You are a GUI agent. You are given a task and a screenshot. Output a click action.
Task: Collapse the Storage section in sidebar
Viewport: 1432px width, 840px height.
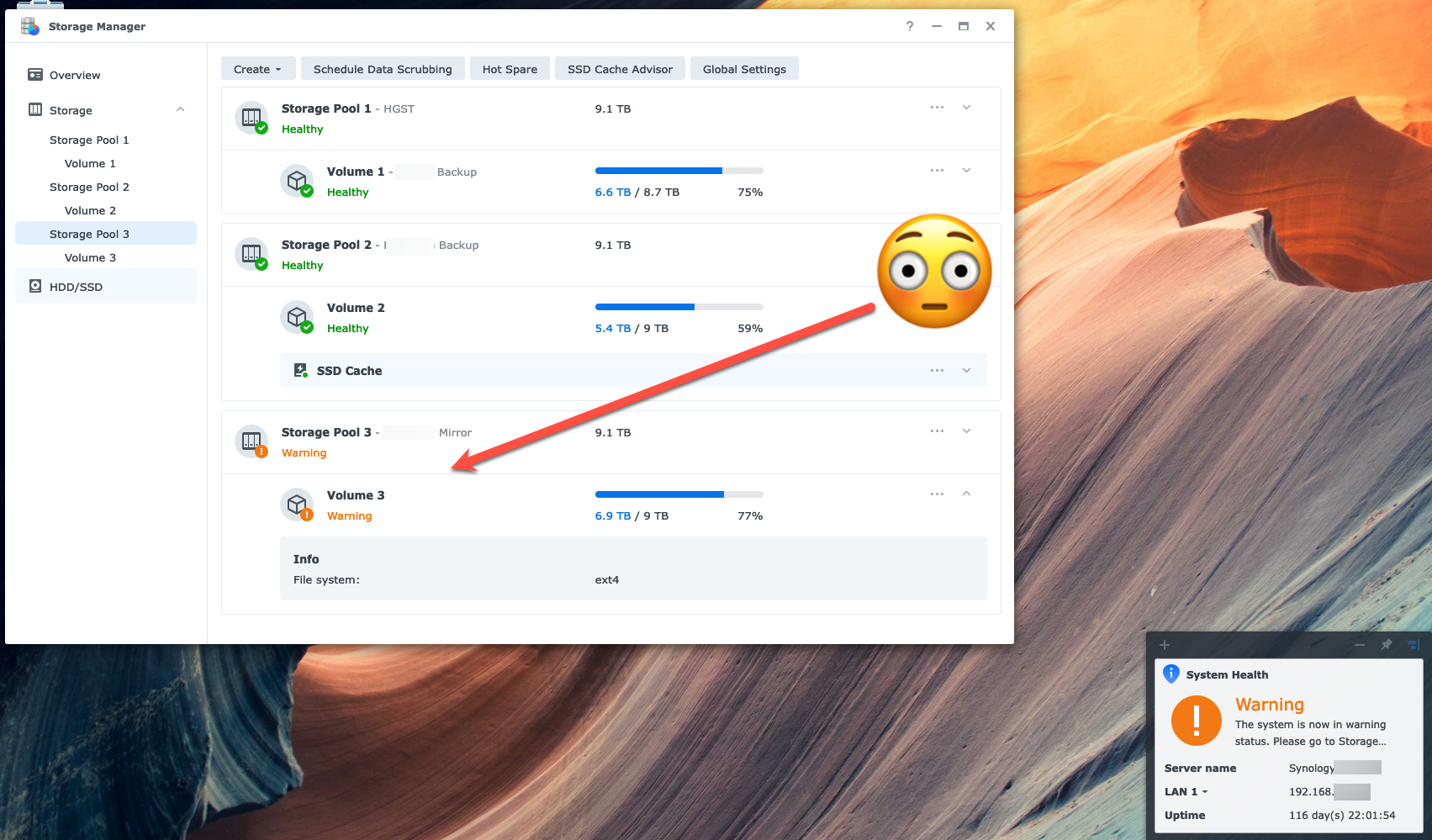tap(180, 110)
